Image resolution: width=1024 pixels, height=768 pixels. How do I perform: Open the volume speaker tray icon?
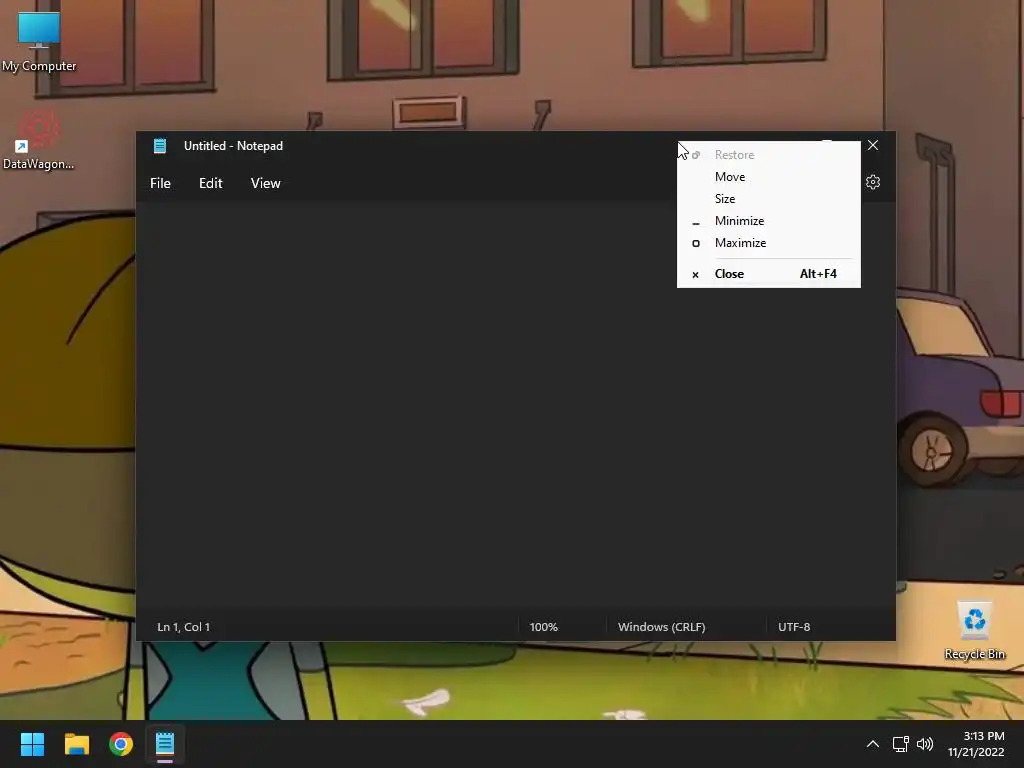[925, 744]
